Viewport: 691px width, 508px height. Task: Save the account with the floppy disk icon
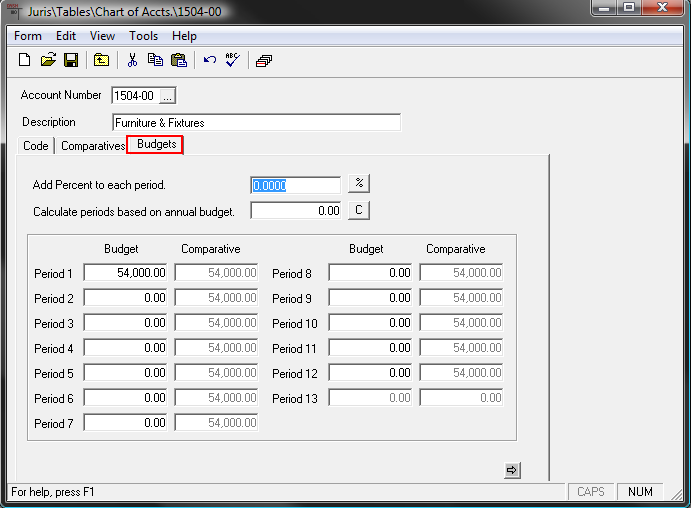pyautogui.click(x=71, y=60)
